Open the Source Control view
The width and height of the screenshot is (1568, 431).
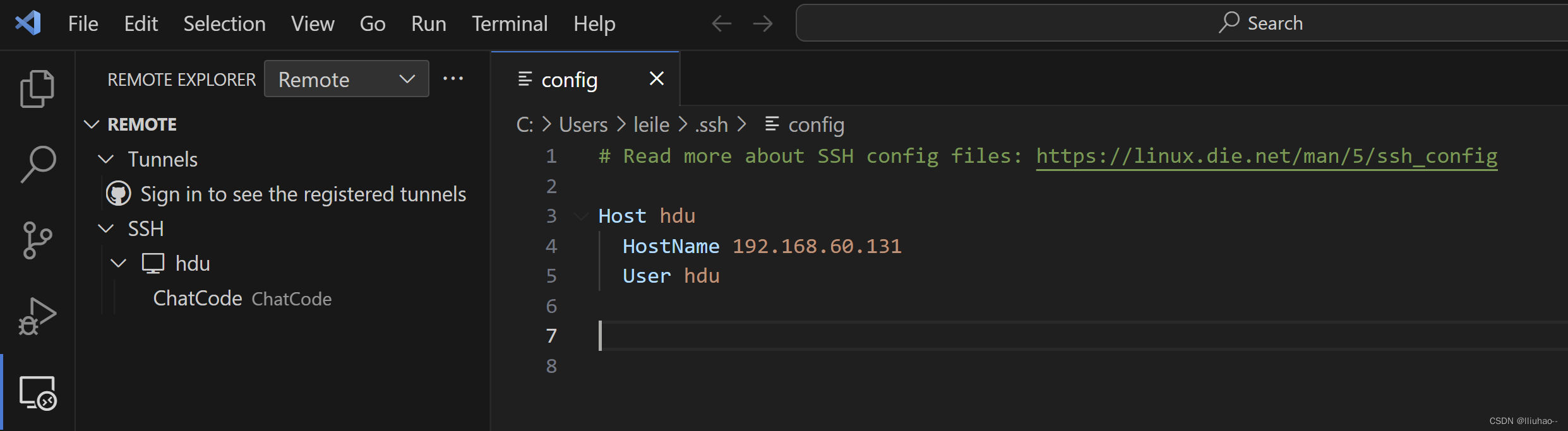click(x=37, y=240)
